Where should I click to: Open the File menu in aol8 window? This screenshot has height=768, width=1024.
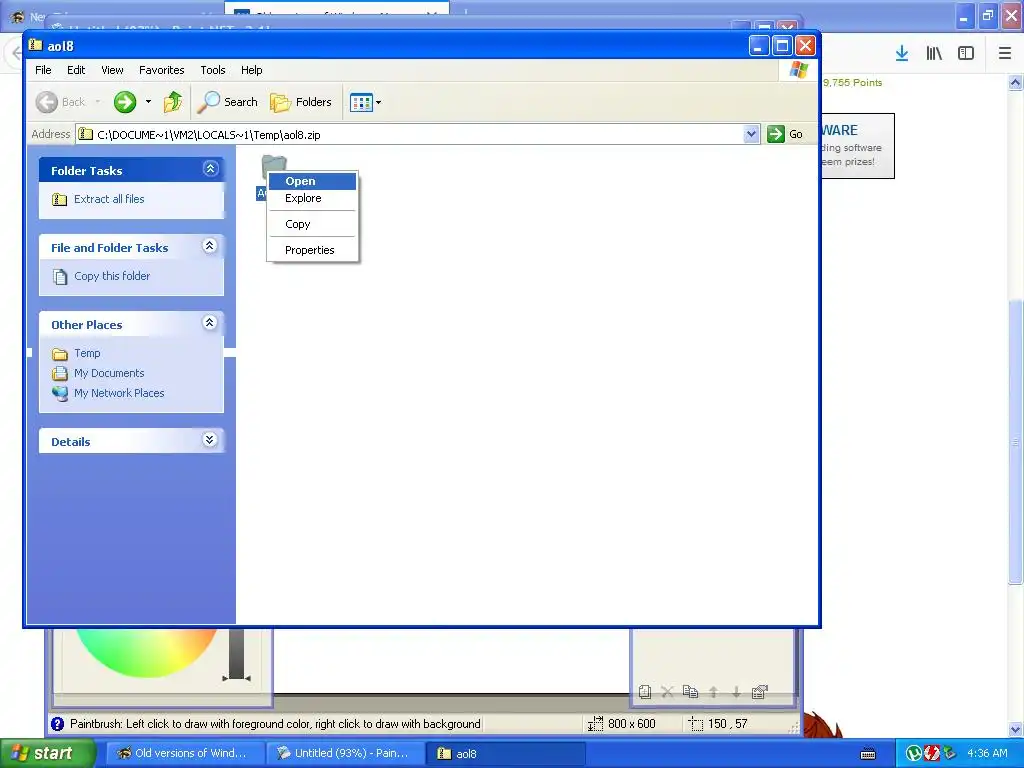click(x=43, y=70)
